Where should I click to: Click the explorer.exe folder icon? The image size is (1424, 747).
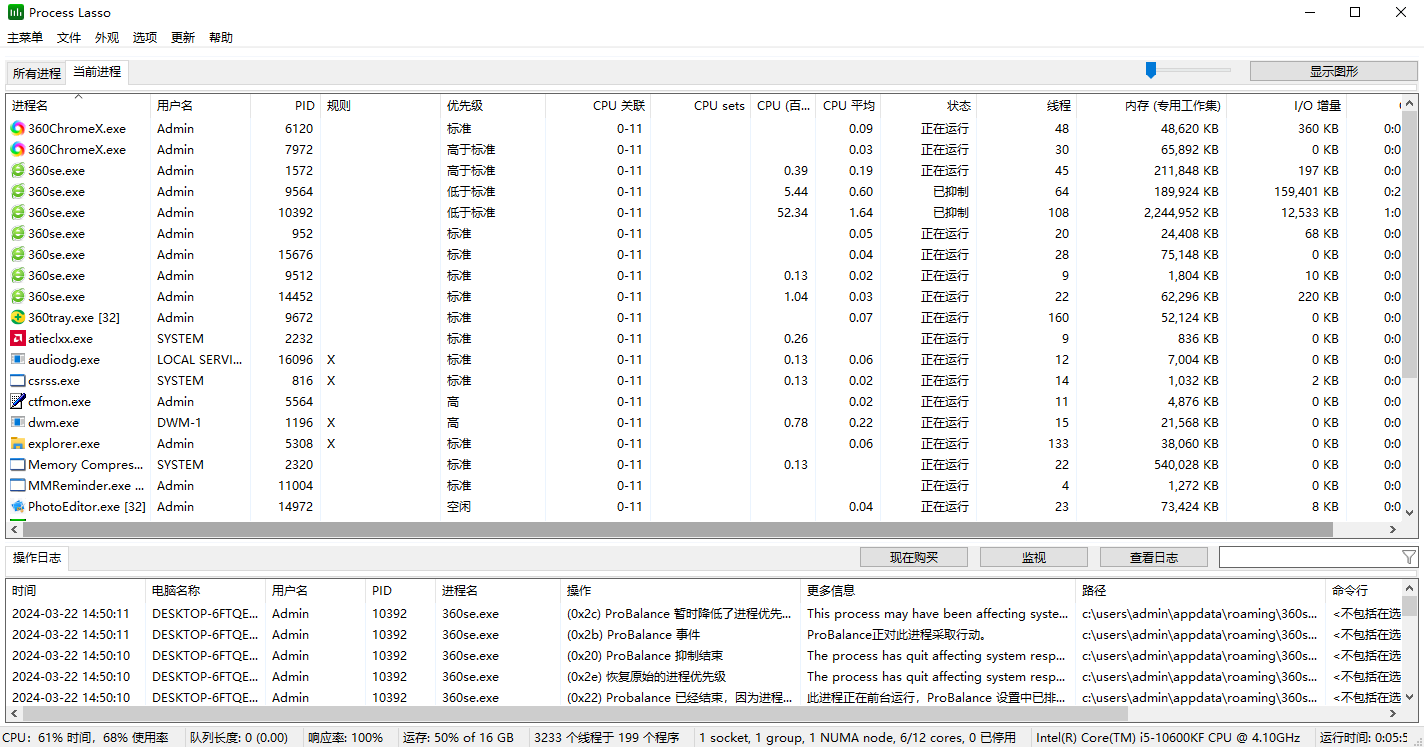18,443
